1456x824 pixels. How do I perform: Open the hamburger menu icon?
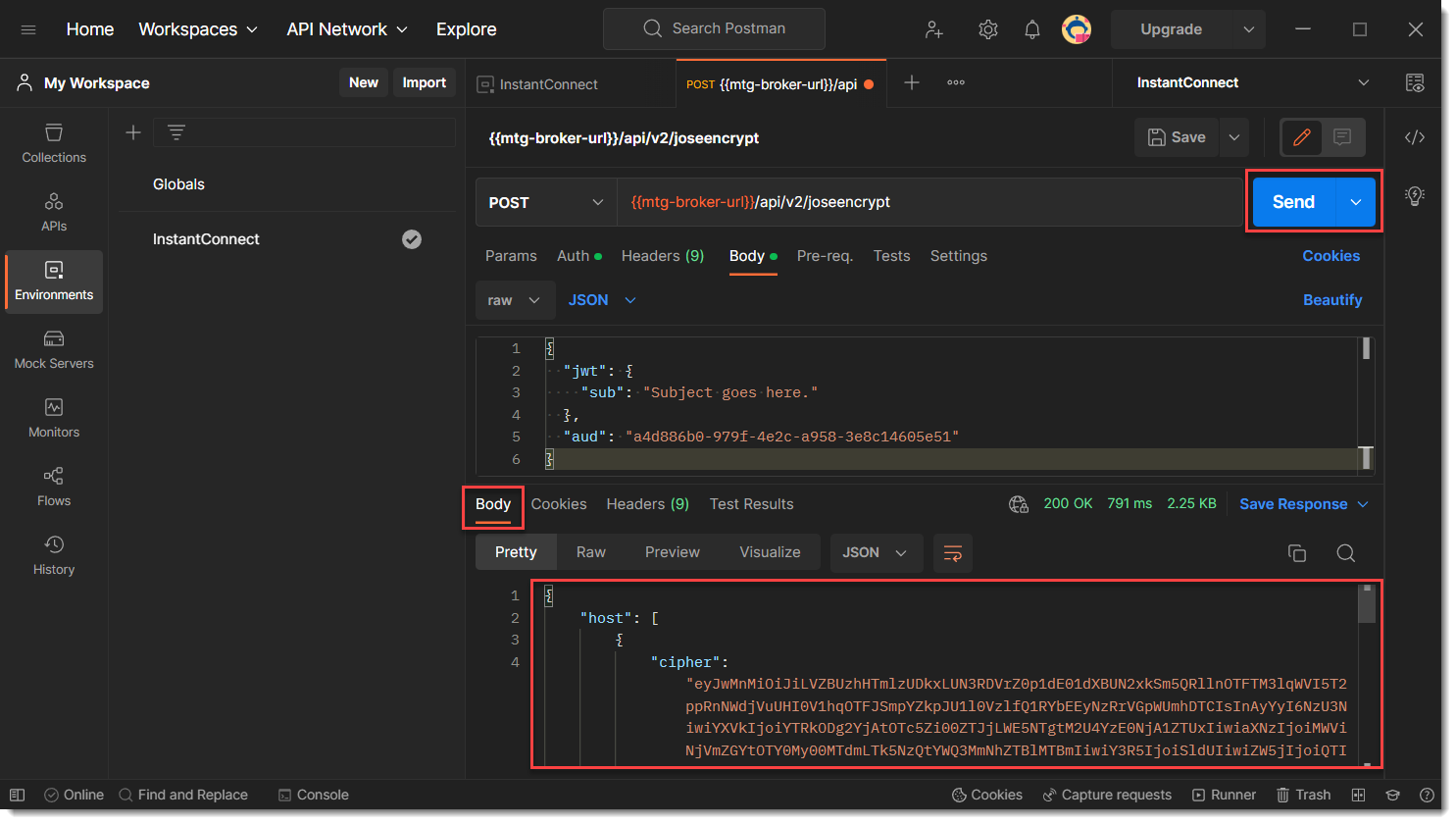coord(28,29)
